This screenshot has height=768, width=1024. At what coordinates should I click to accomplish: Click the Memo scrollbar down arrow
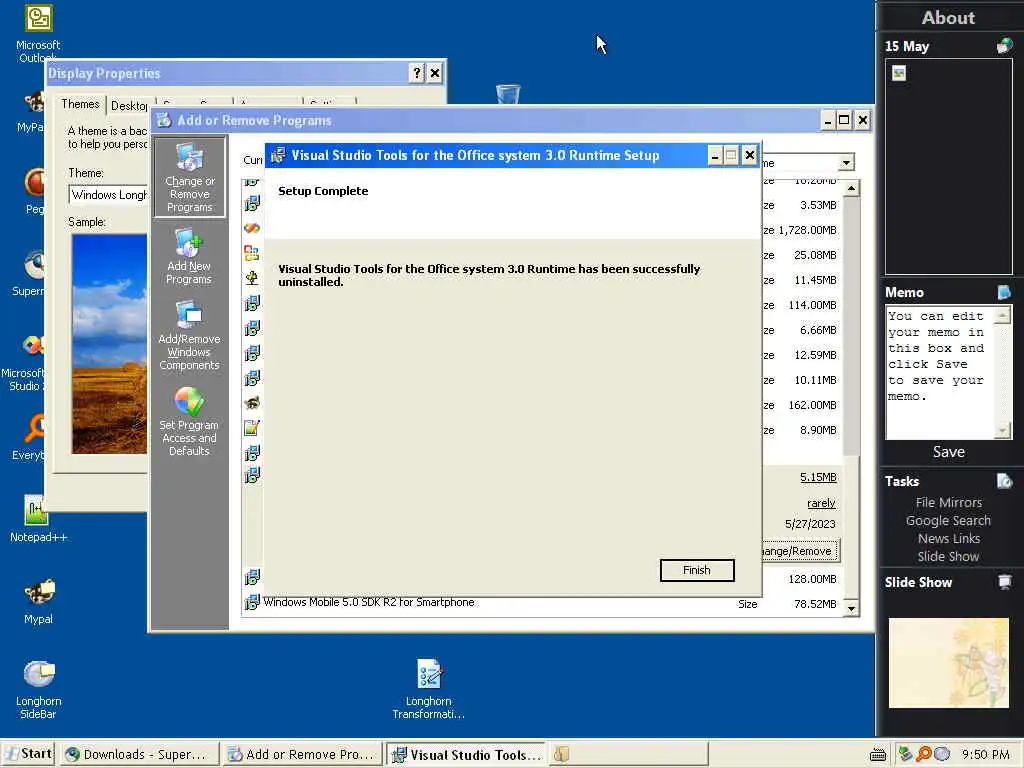click(x=1002, y=430)
